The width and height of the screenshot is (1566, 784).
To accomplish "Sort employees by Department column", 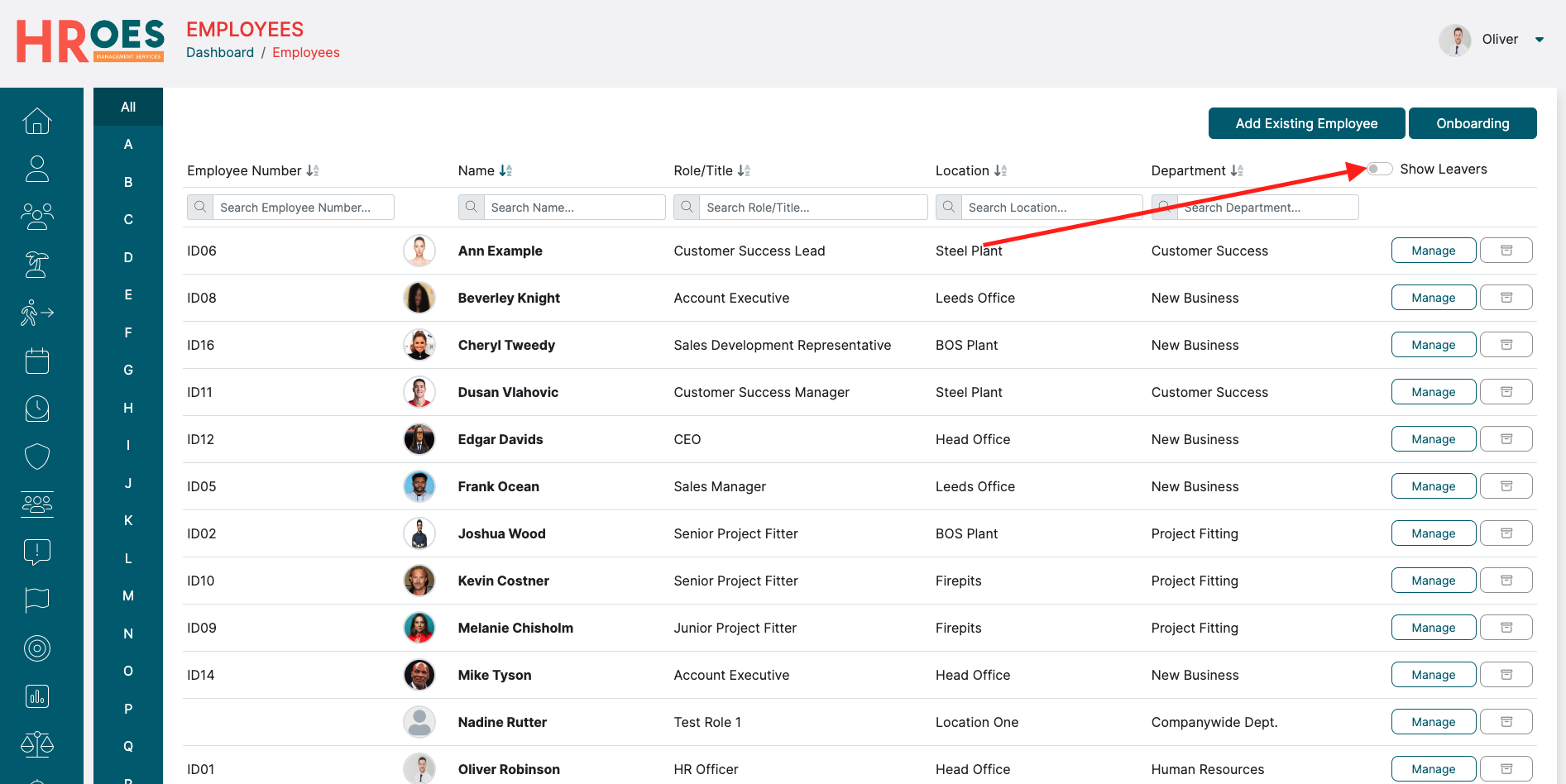I will pyautogui.click(x=1237, y=170).
